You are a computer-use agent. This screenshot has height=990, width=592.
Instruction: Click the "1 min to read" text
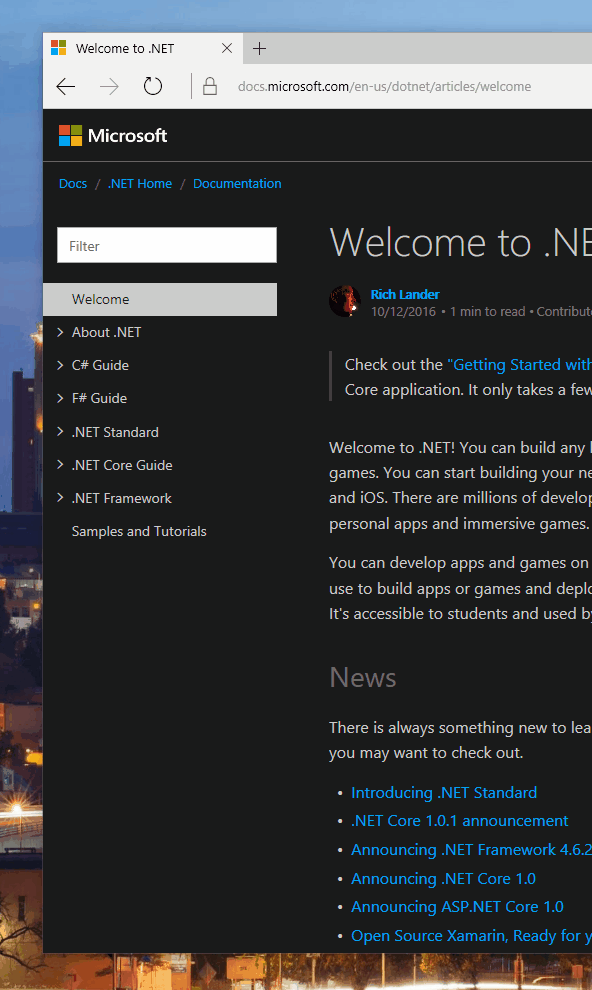(x=487, y=311)
